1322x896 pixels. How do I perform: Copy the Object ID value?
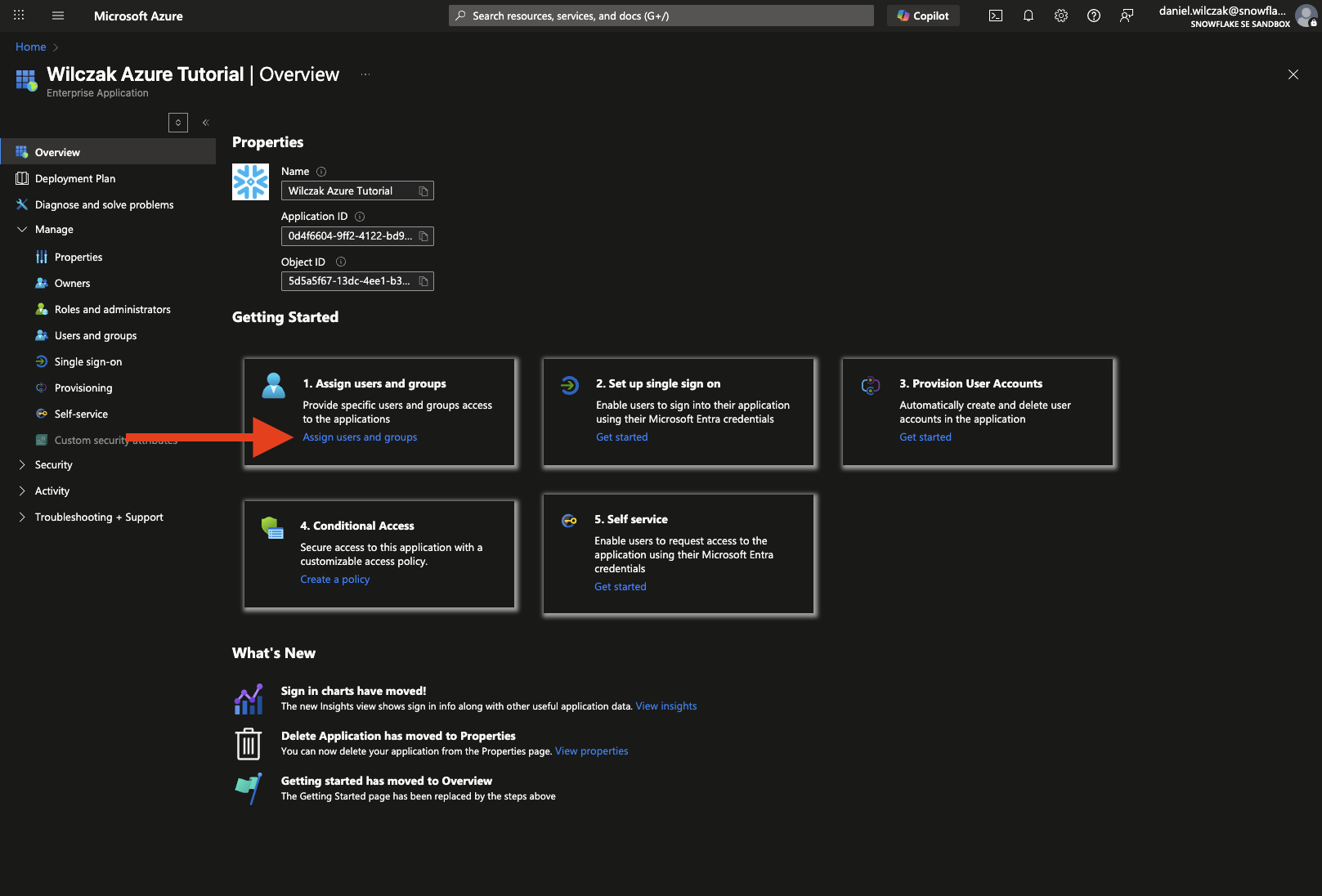tap(423, 281)
